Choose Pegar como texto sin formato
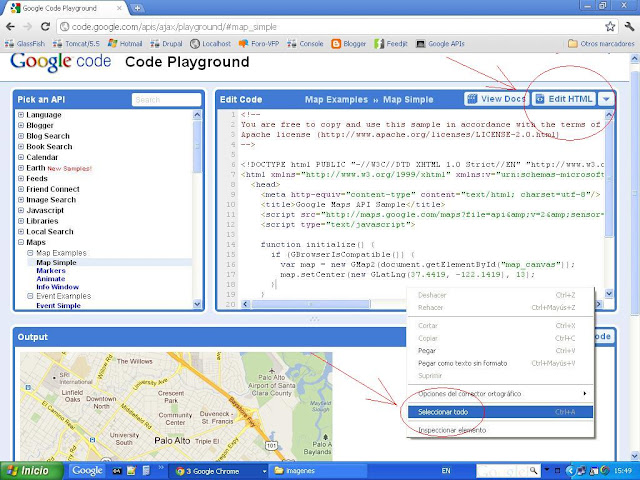 tap(500, 363)
